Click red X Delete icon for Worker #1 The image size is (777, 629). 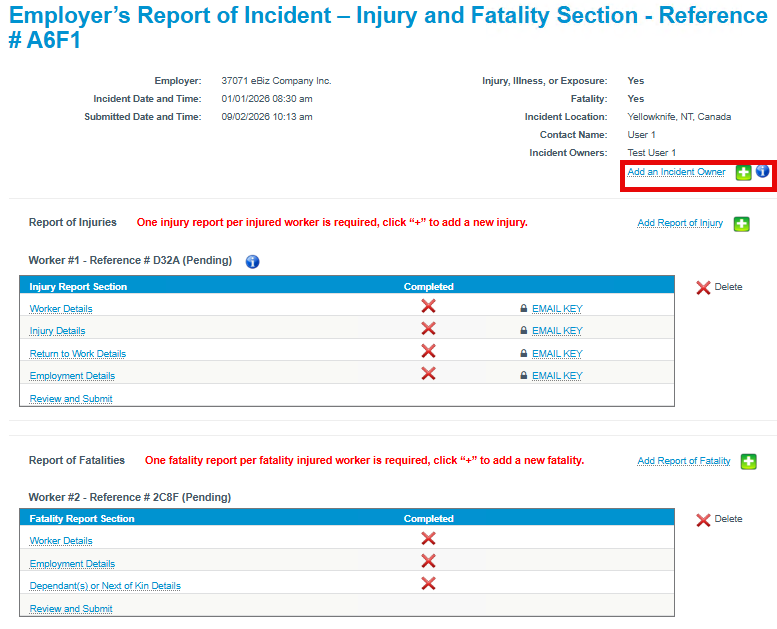click(703, 287)
